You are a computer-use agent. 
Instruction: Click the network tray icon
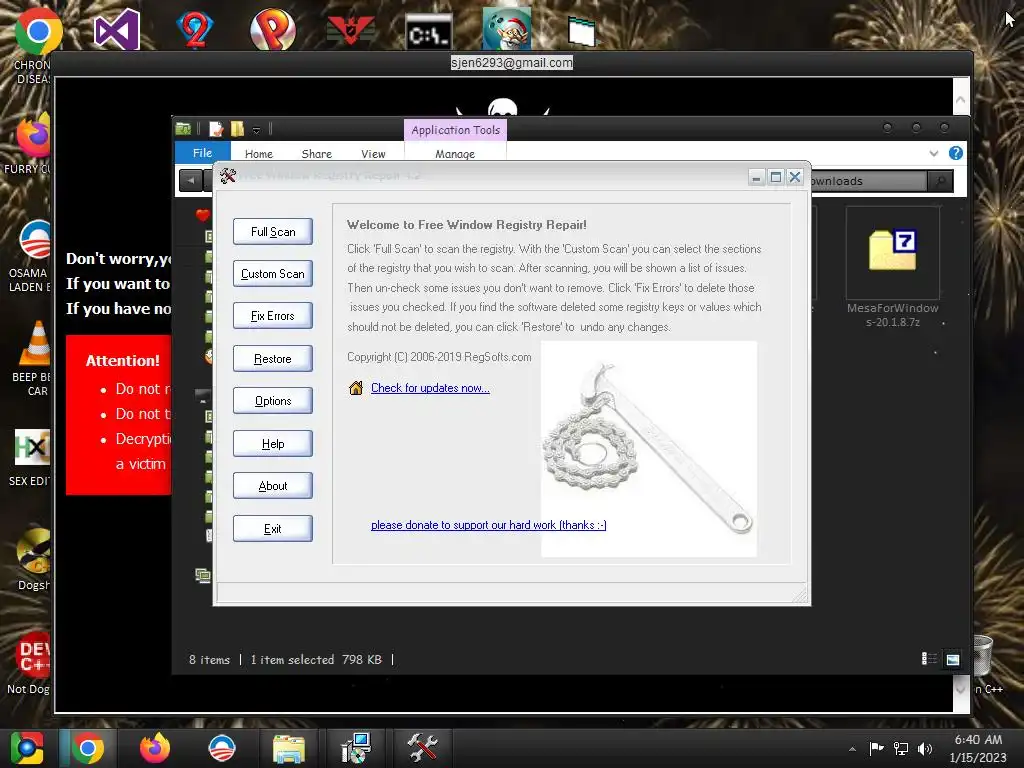click(x=901, y=748)
